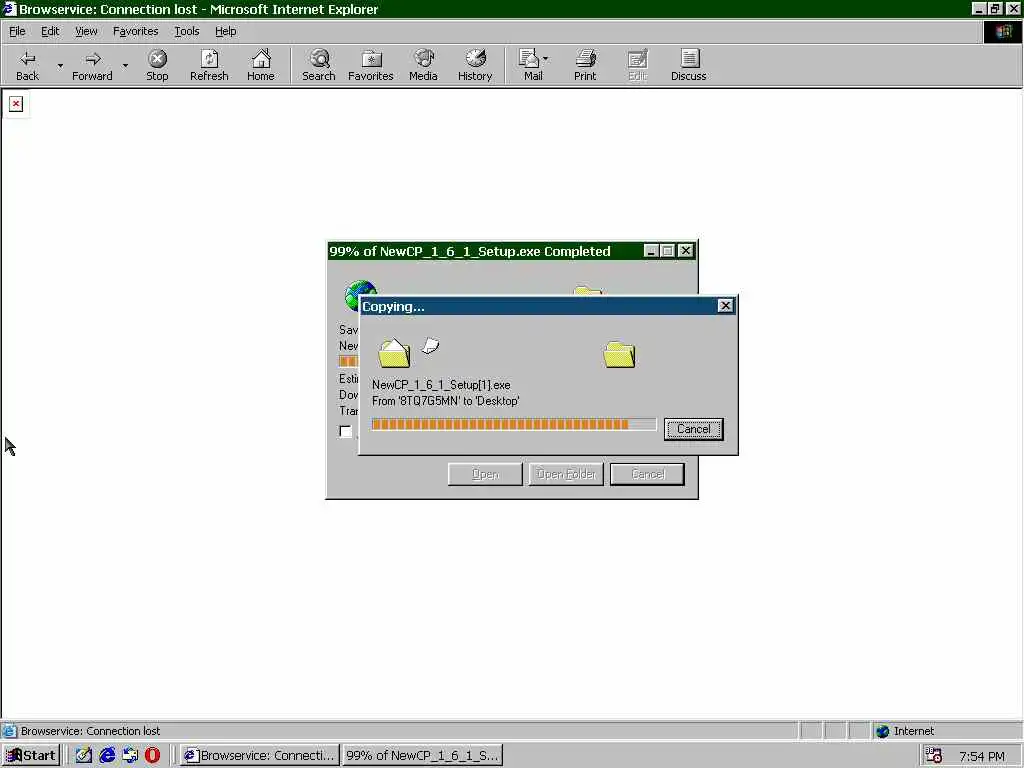Viewport: 1024px width, 768px height.
Task: Open the Back history dropdown arrow
Action: [60, 65]
